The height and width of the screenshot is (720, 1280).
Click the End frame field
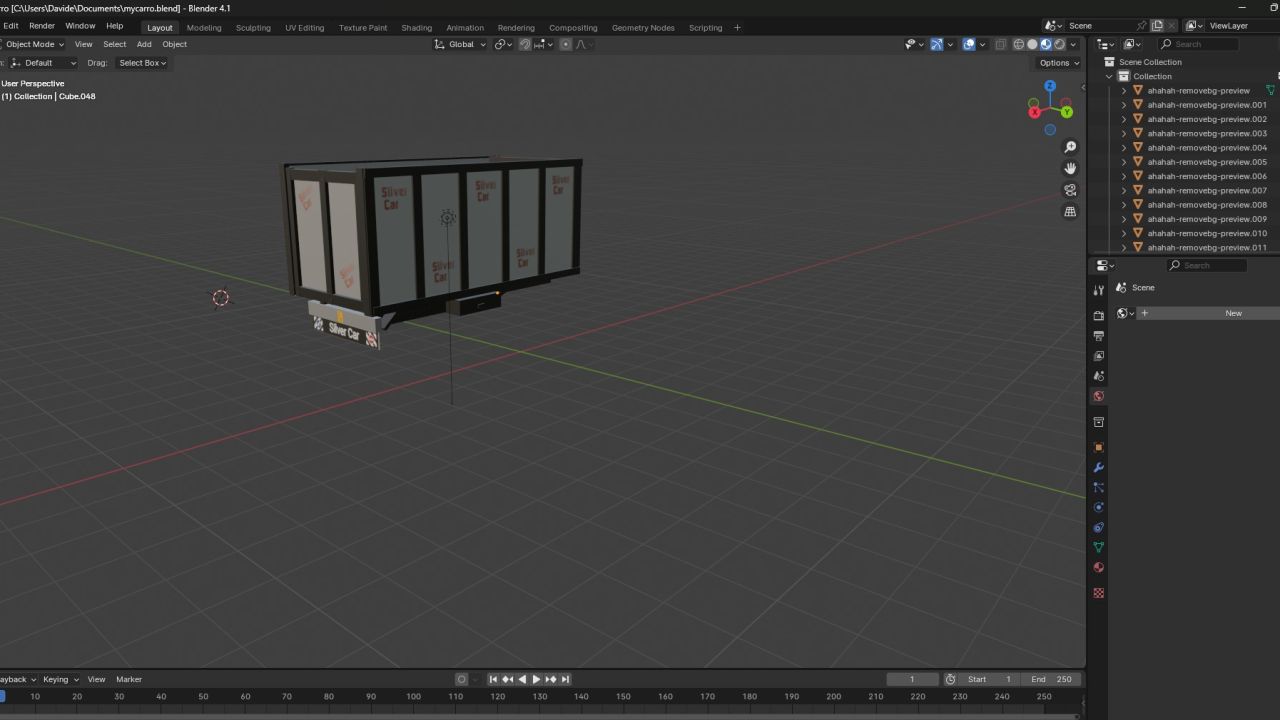pos(1051,679)
